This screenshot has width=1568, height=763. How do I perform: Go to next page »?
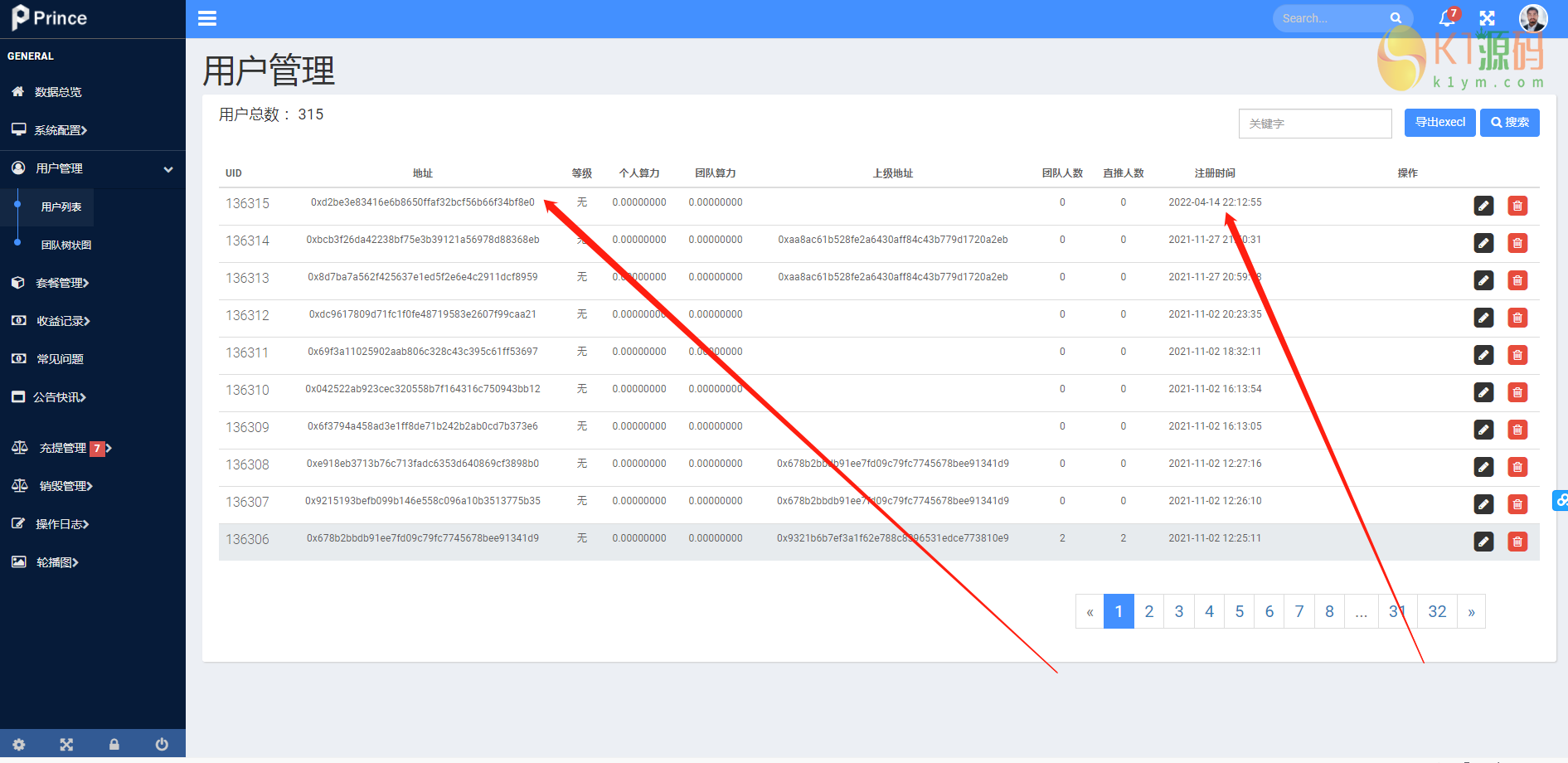point(1472,611)
